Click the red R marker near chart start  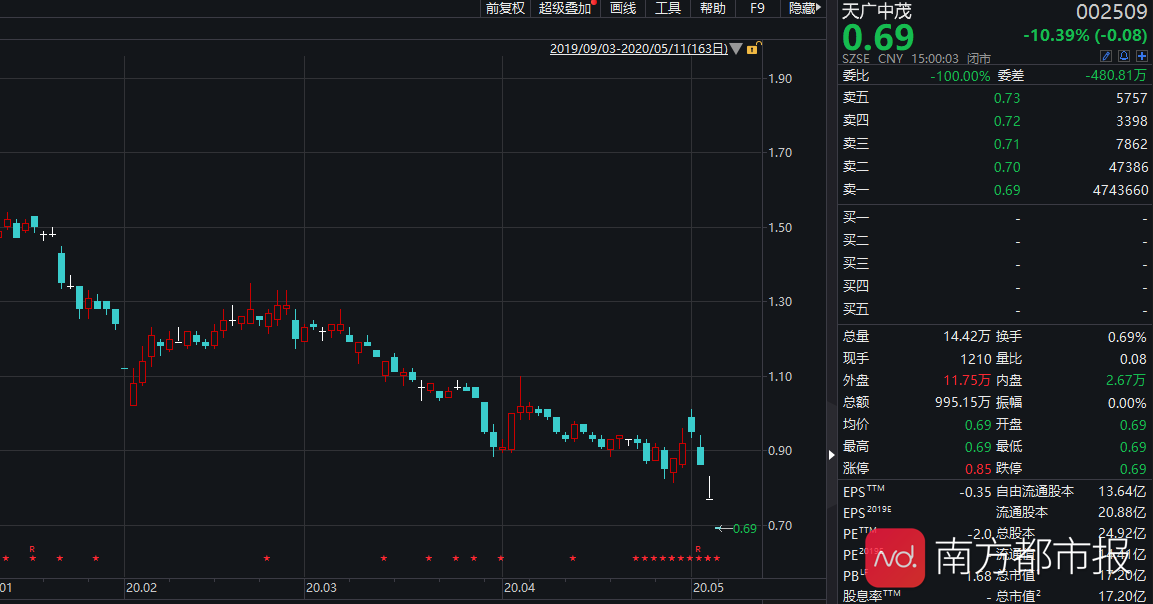tap(32, 548)
